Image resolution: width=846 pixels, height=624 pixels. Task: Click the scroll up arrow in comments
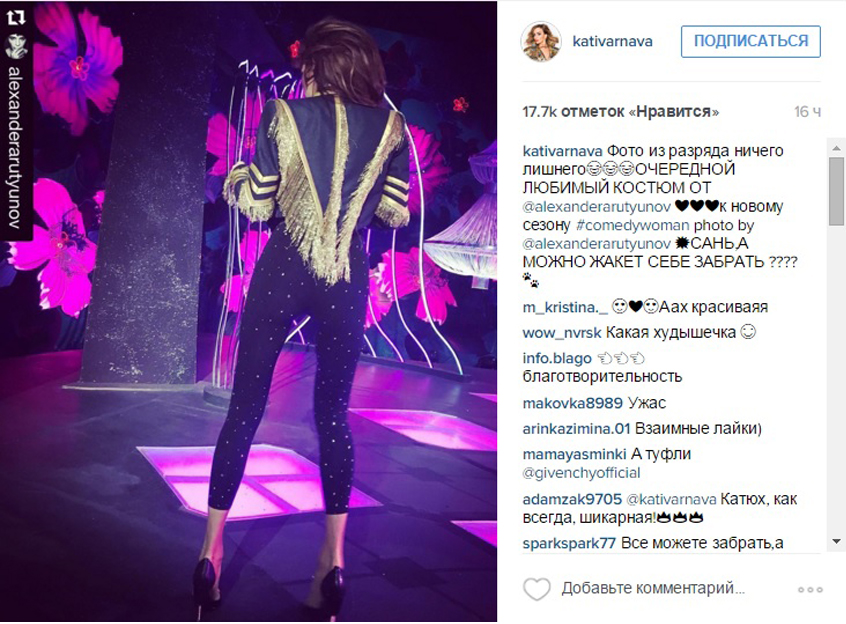[836, 147]
